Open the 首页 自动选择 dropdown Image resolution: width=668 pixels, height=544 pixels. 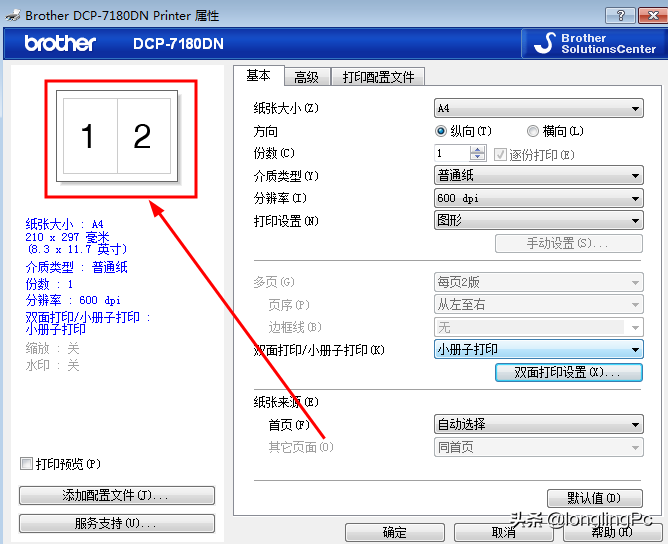tap(538, 424)
